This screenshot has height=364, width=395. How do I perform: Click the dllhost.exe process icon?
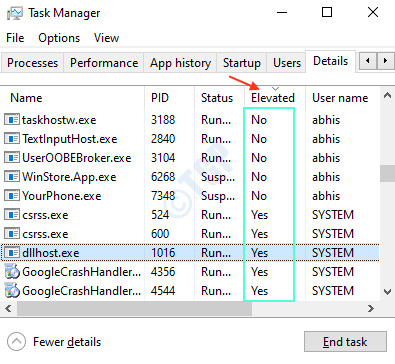pos(12,253)
